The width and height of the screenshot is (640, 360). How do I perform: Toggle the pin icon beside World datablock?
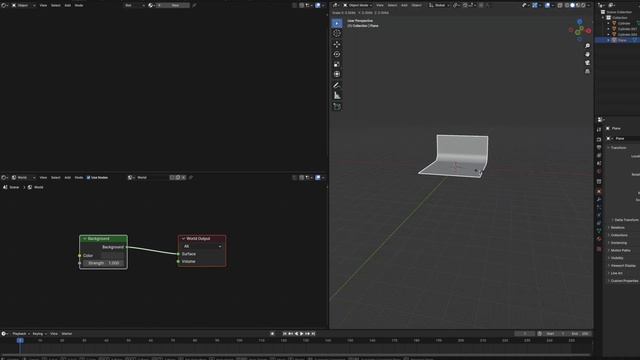pos(191,178)
